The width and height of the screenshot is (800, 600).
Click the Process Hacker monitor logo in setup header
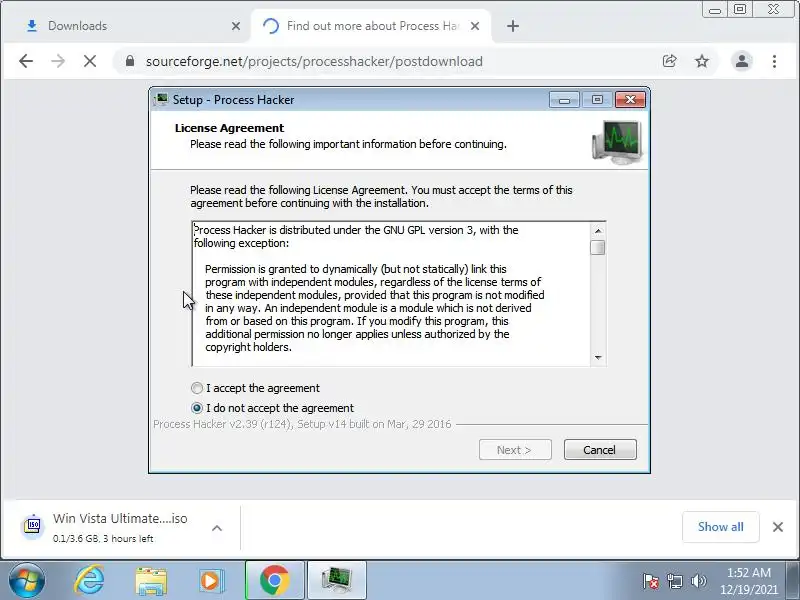617,142
